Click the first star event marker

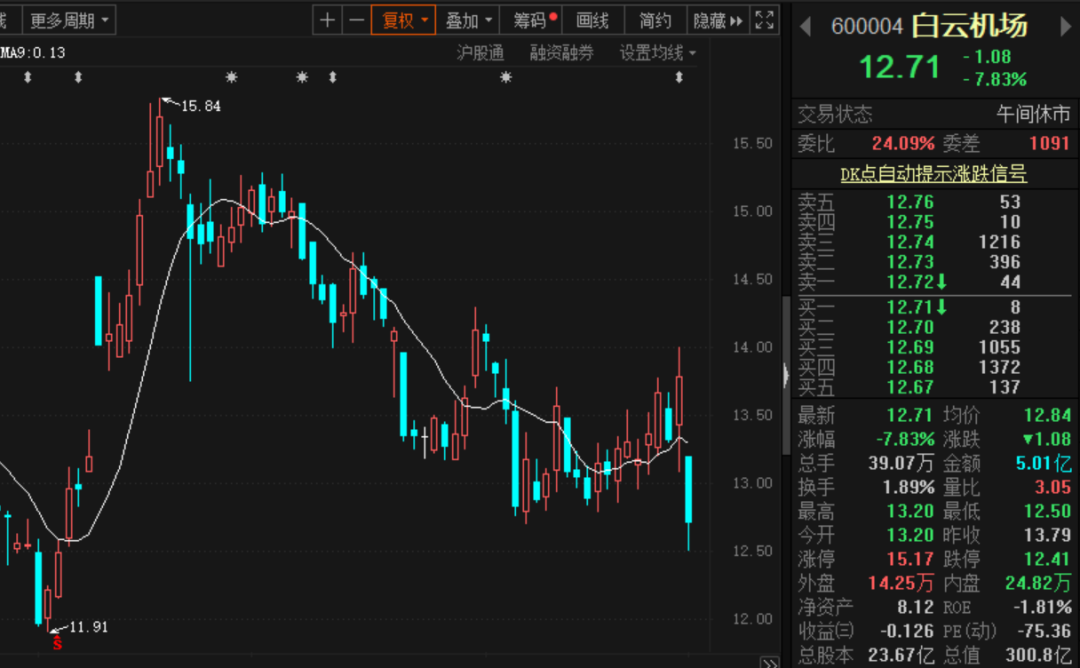point(232,78)
